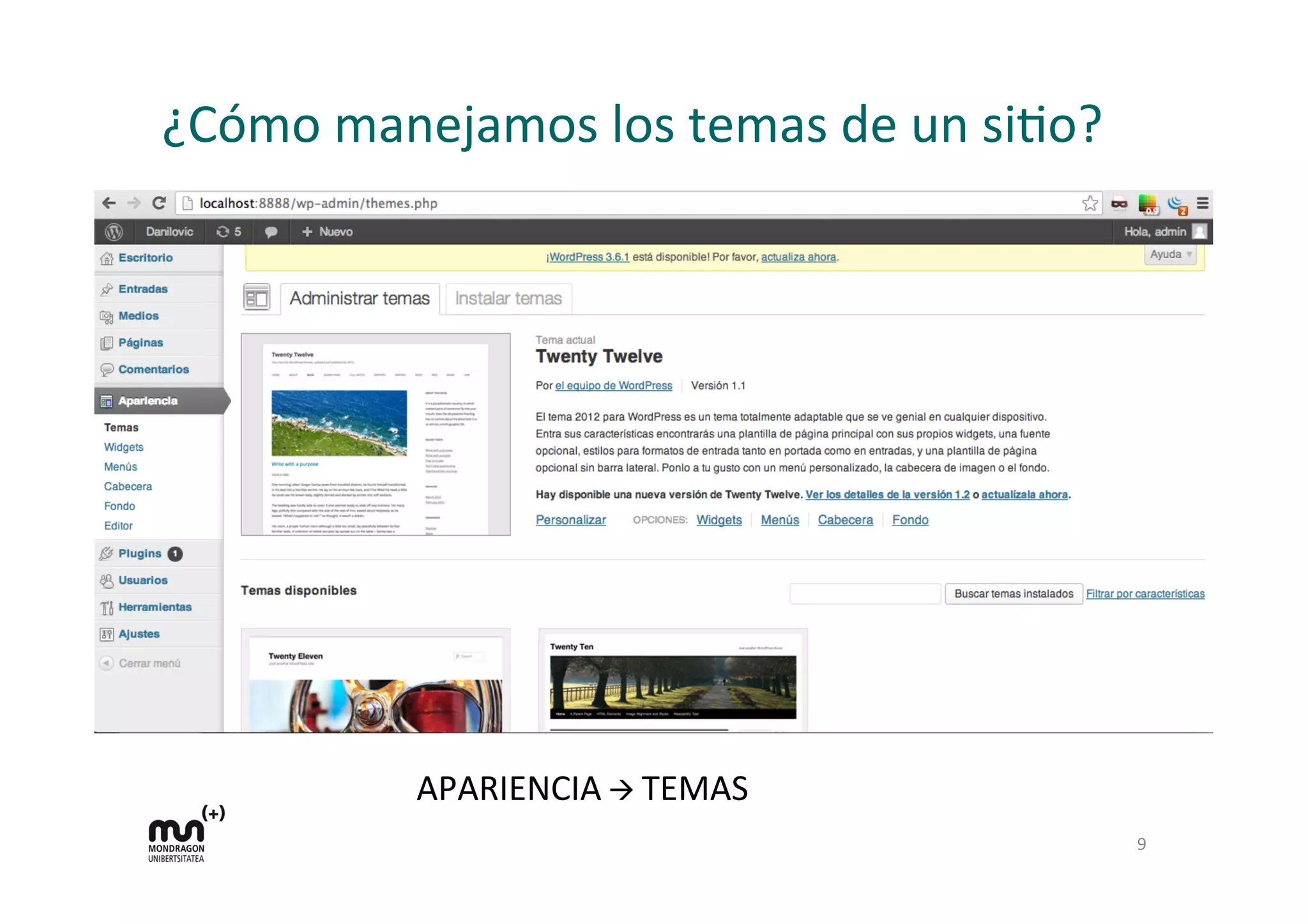Open Comentarios in the sidebar
This screenshot has width=1308, height=924.
[154, 370]
